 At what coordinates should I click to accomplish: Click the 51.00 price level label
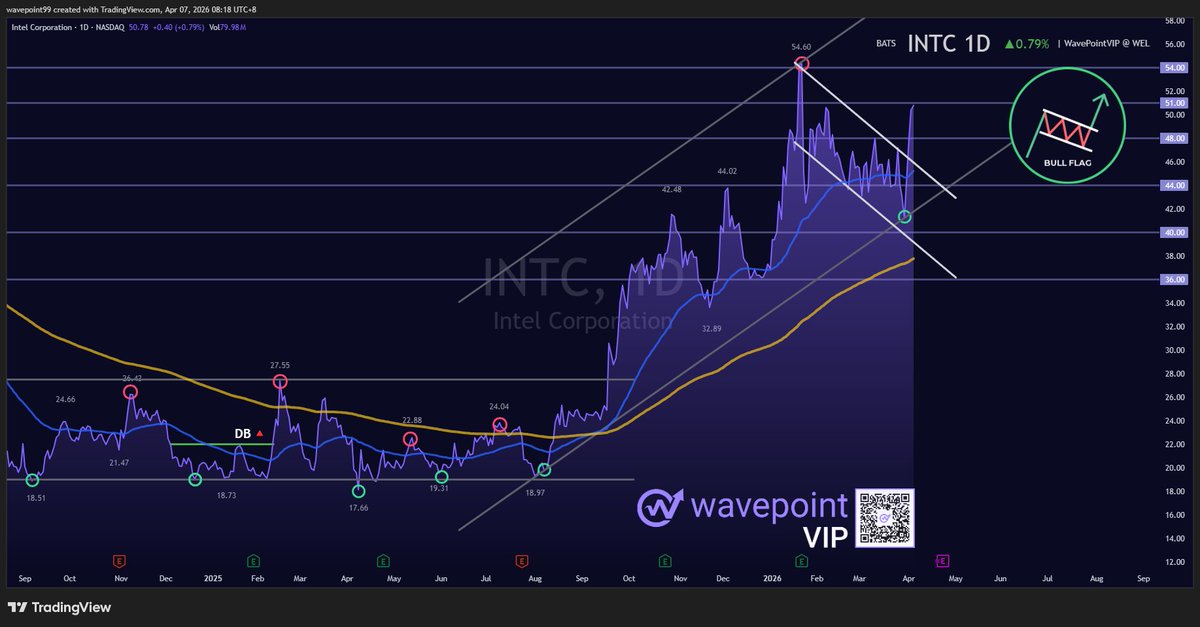(1173, 103)
